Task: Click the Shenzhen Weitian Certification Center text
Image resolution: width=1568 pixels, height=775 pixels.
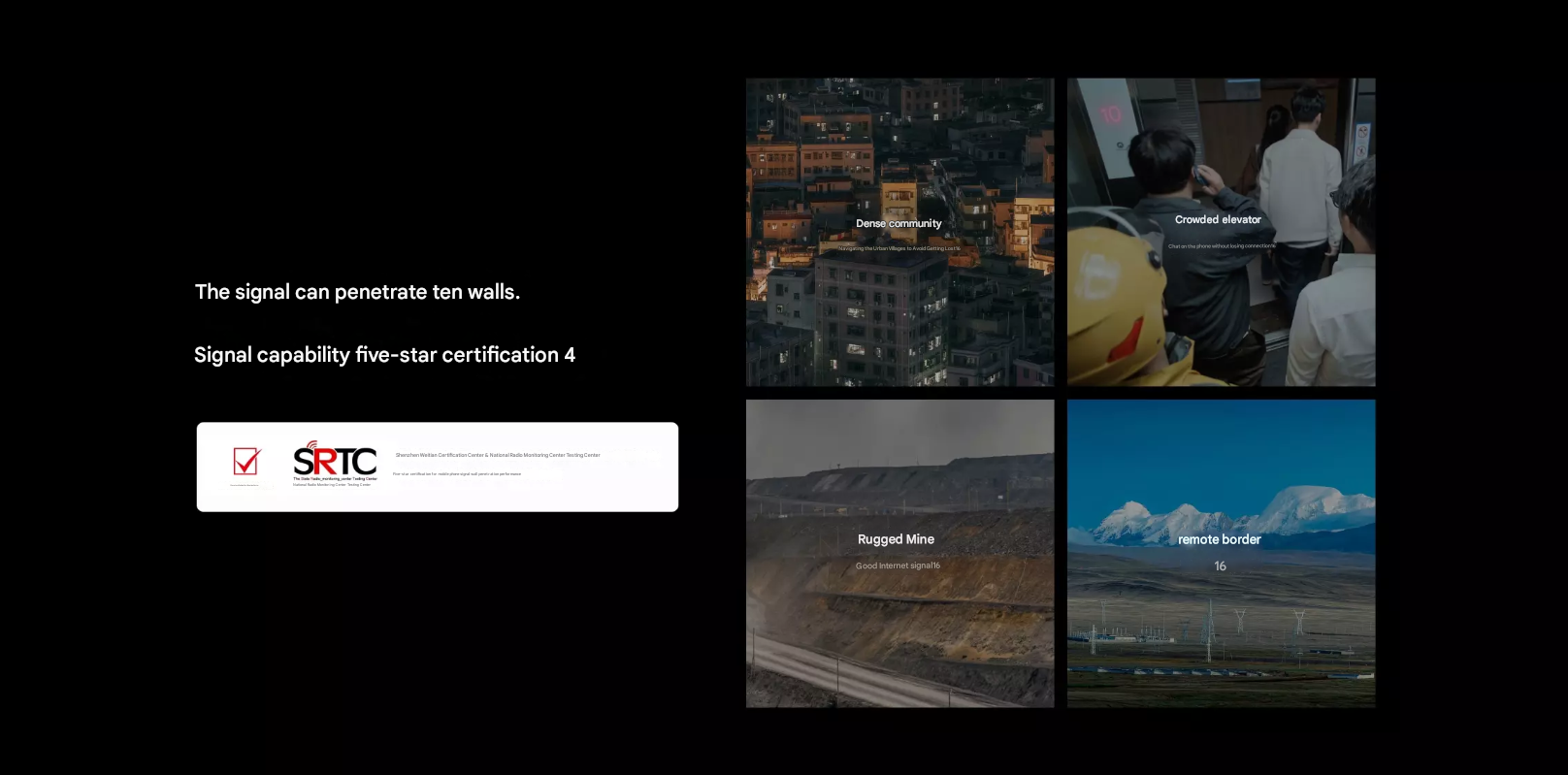Action: [x=497, y=455]
